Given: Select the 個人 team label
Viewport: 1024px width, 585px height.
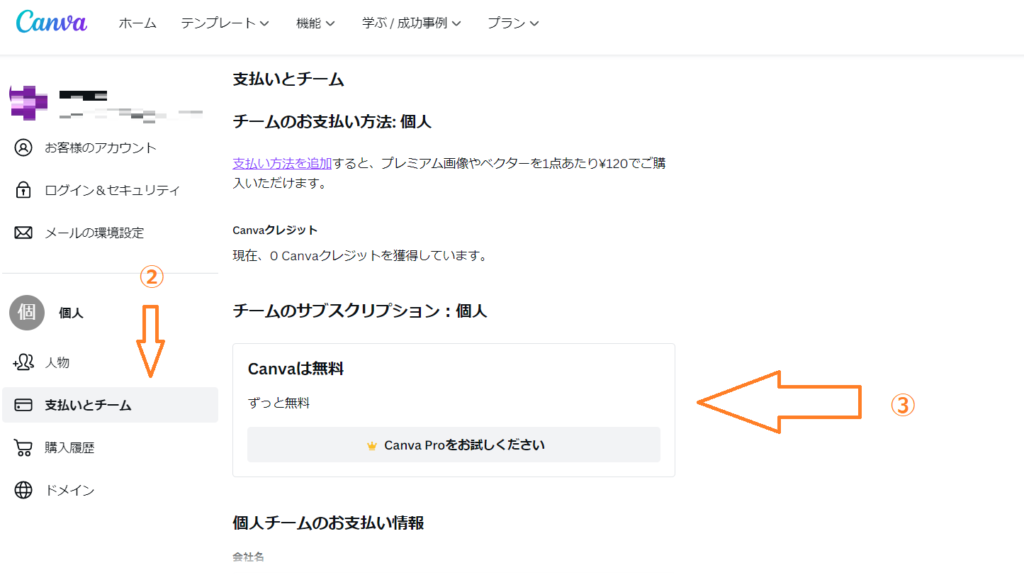Looking at the screenshot, I should 71,313.
